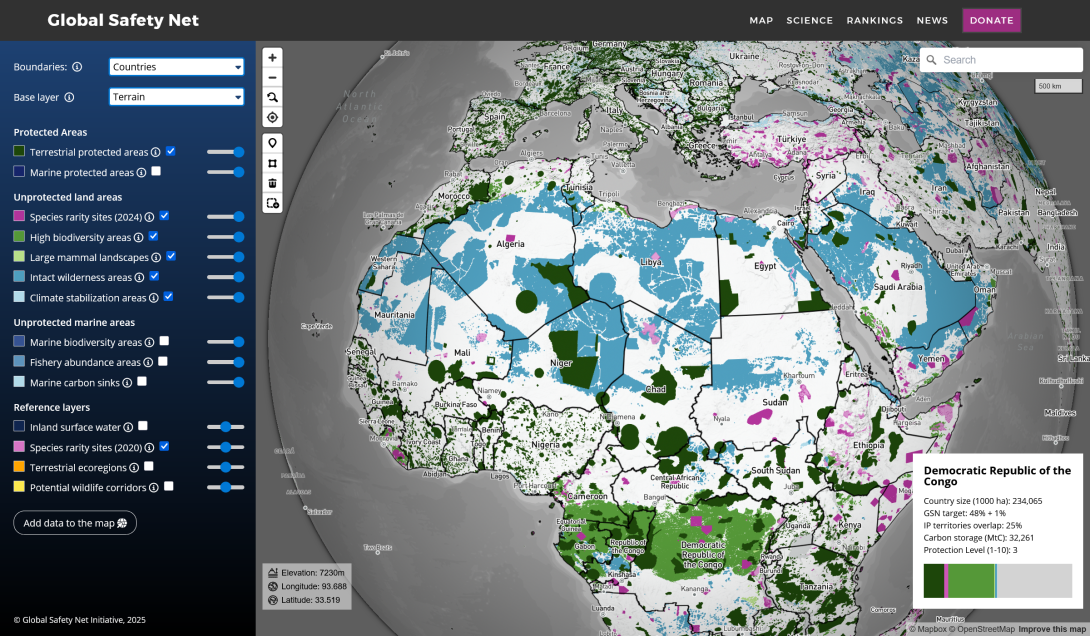Locate my position on the map
1090x636 pixels.
[272, 117]
